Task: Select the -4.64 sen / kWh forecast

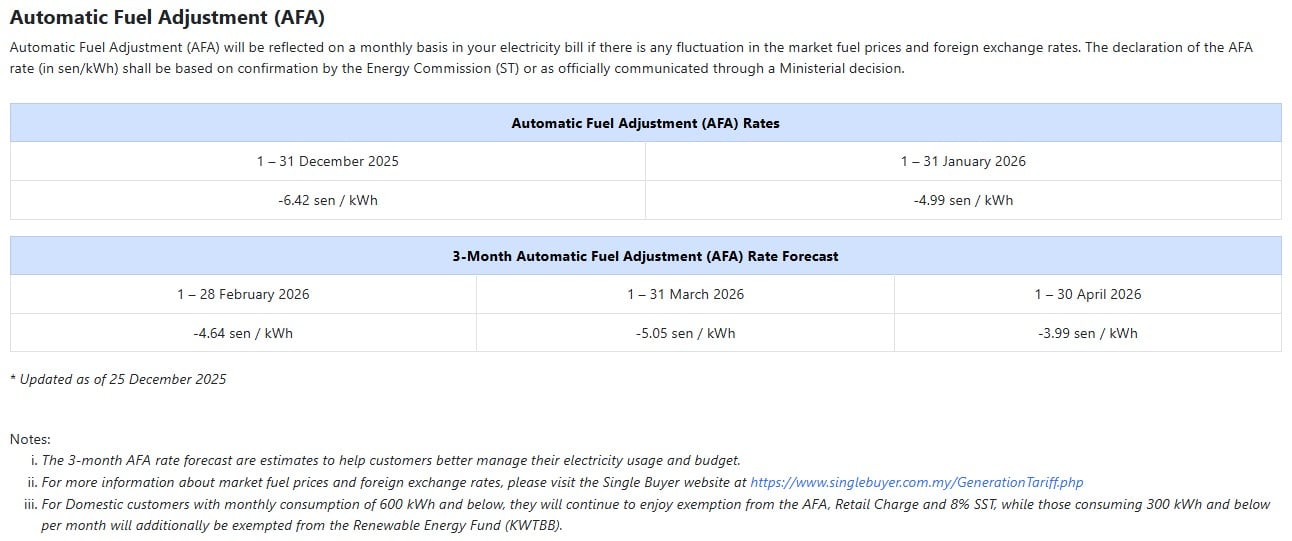Action: point(243,333)
